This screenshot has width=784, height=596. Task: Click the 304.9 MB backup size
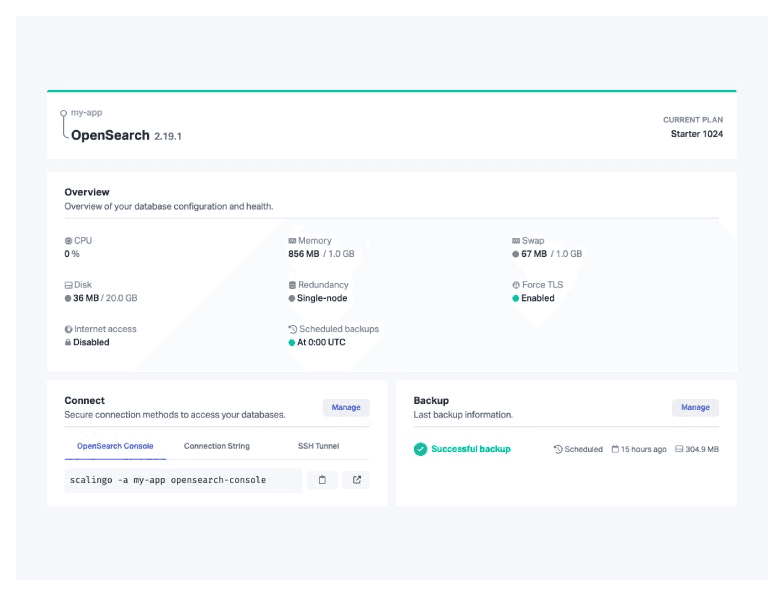[x=702, y=449]
